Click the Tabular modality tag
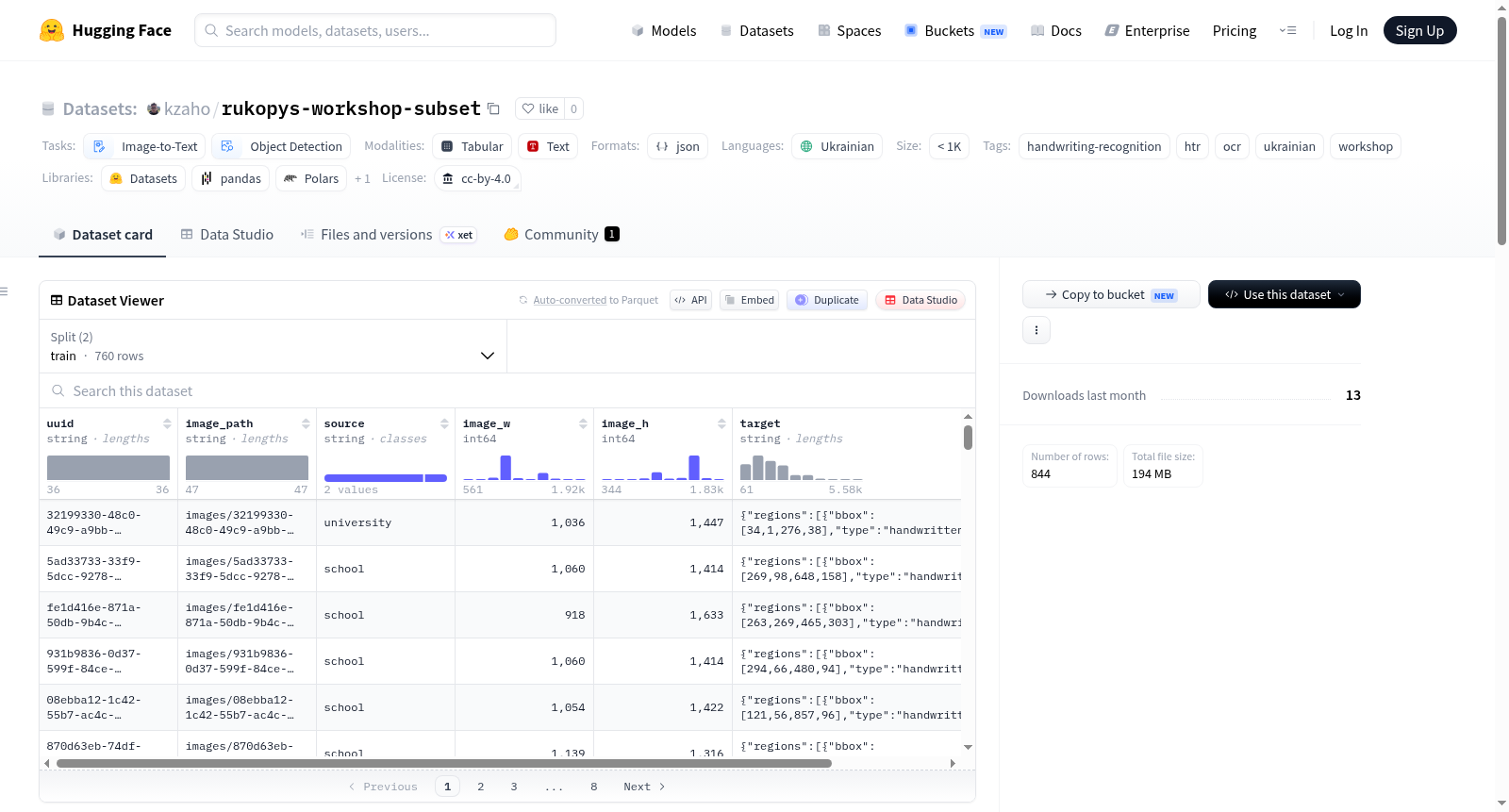 click(473, 146)
